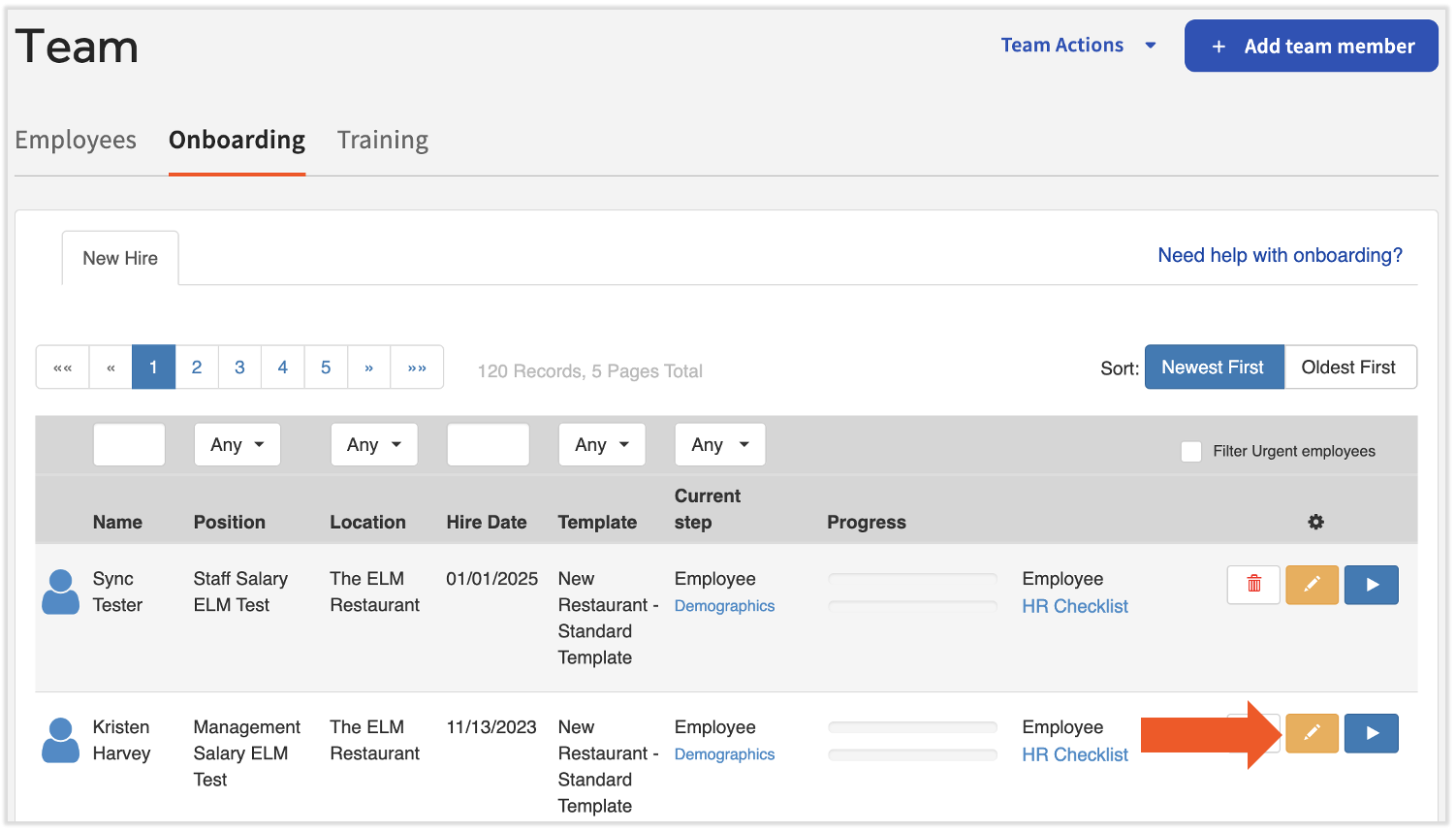
Task: Go to page 3 of records
Action: [x=239, y=367]
